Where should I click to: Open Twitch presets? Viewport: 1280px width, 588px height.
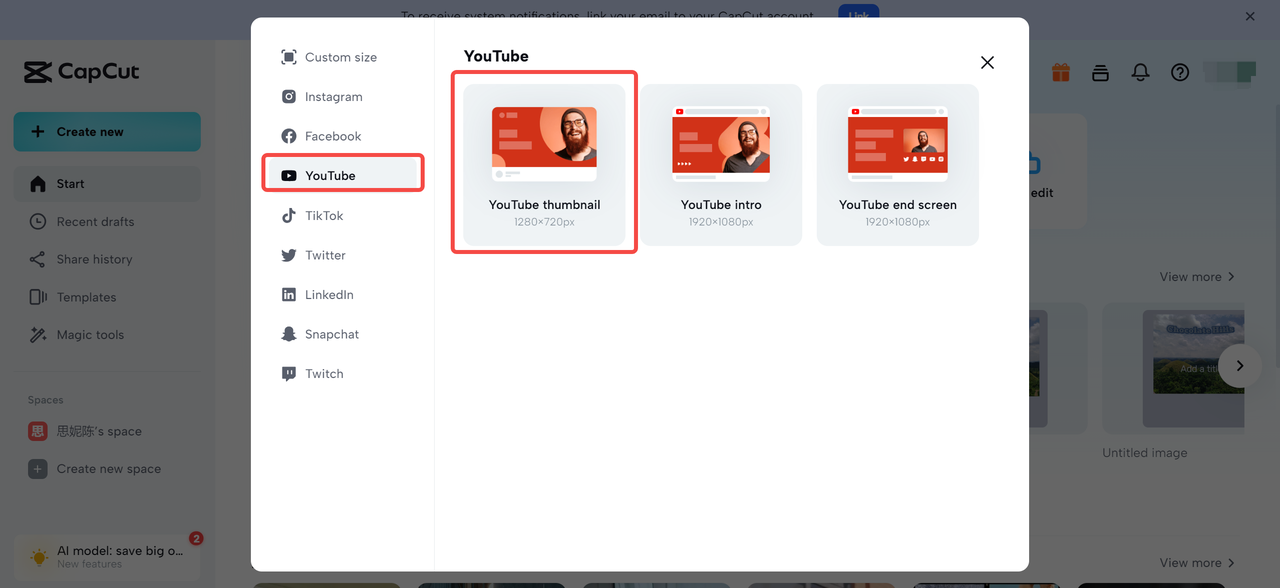click(342, 373)
